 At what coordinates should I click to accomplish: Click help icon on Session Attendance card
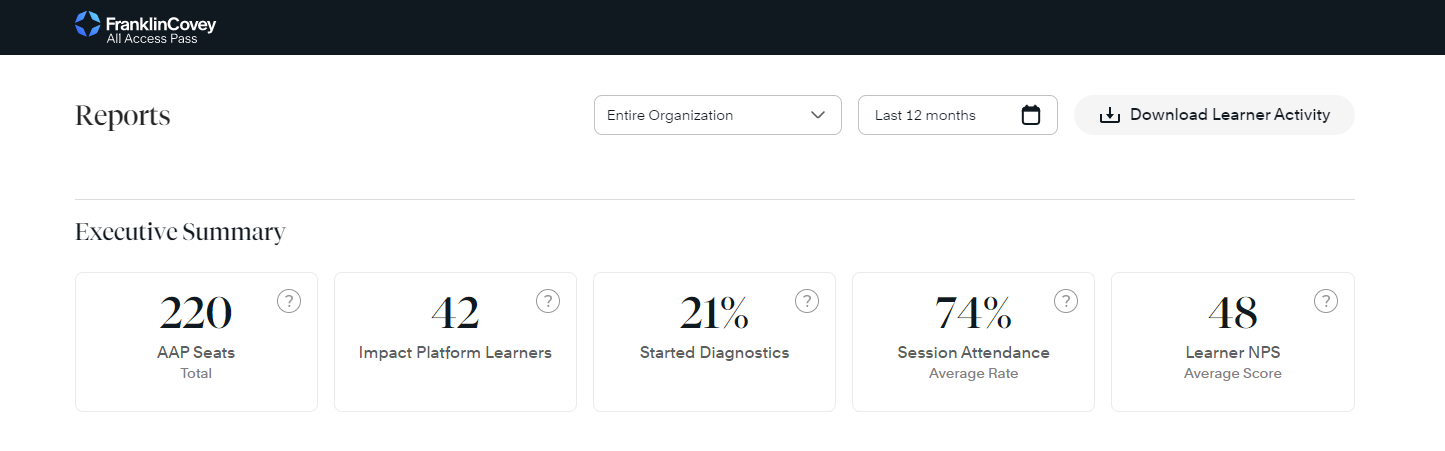click(1066, 301)
